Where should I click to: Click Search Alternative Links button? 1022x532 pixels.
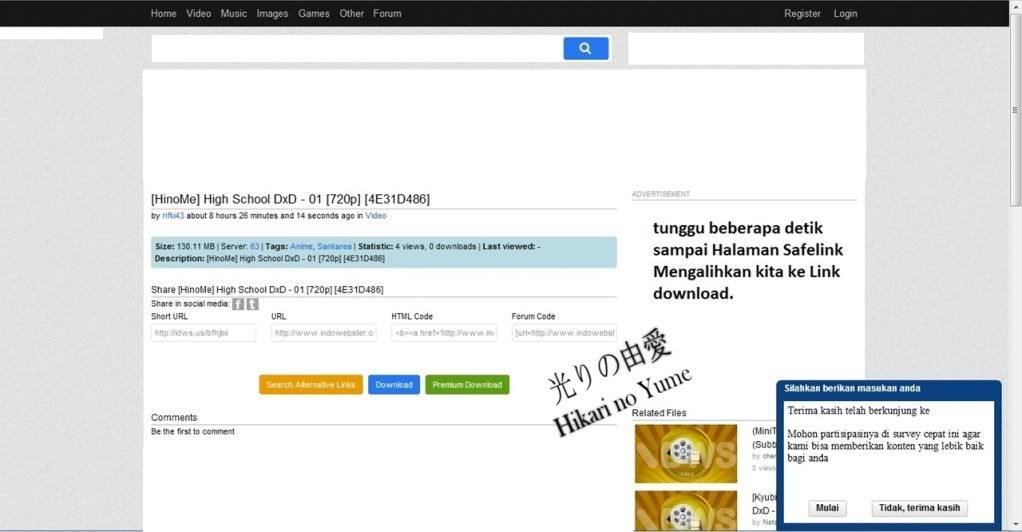[310, 385]
